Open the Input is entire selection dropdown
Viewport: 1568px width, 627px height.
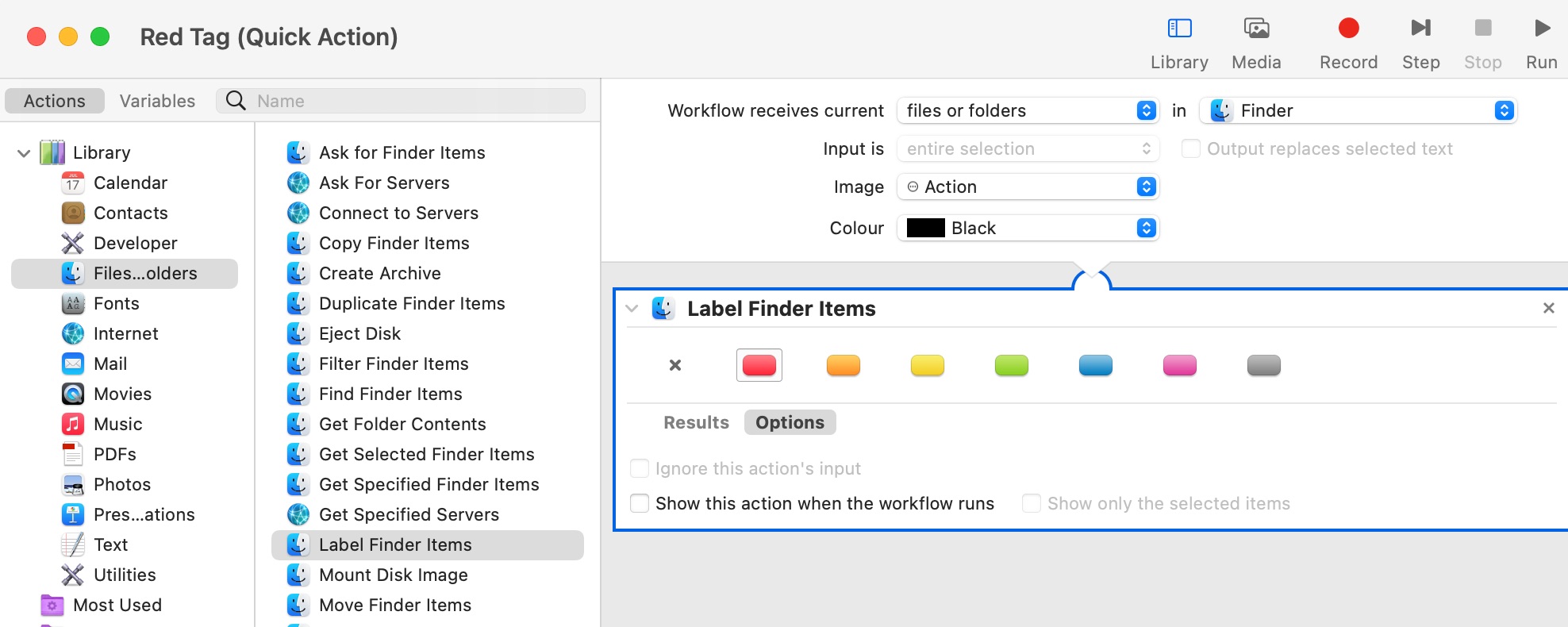click(1028, 148)
